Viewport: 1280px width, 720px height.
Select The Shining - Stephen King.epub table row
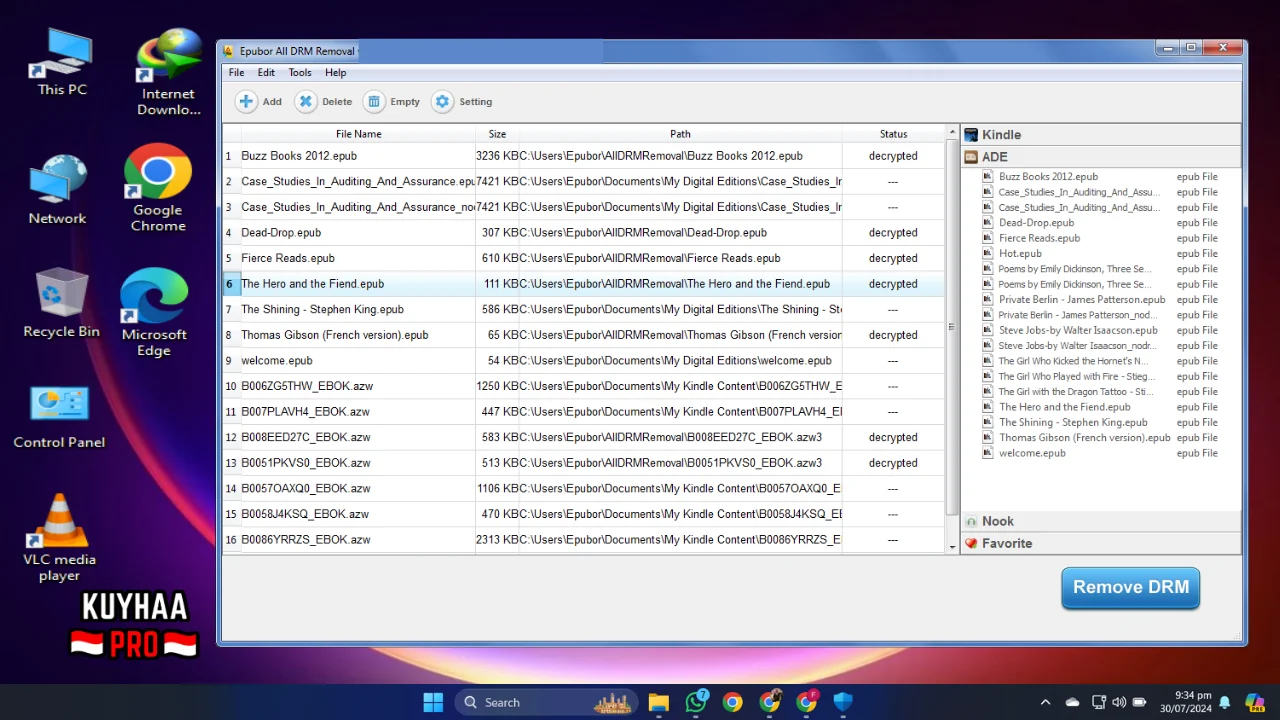pos(583,310)
